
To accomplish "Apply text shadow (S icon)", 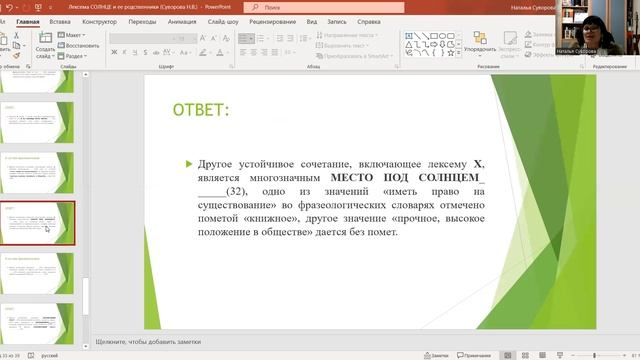I will [145, 52].
